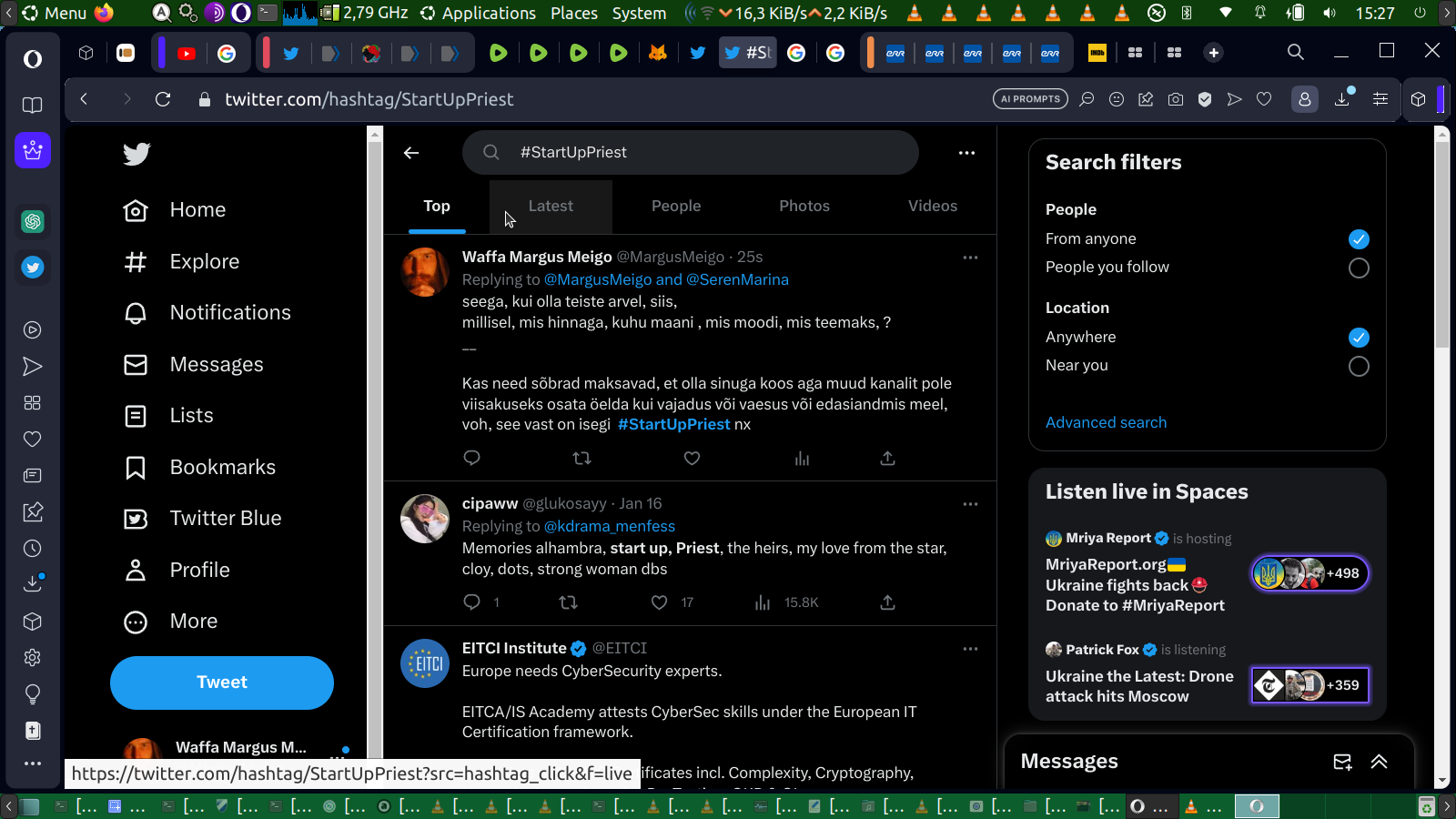Click the AI PROMPTS button
The image size is (1456, 819).
(x=1030, y=99)
